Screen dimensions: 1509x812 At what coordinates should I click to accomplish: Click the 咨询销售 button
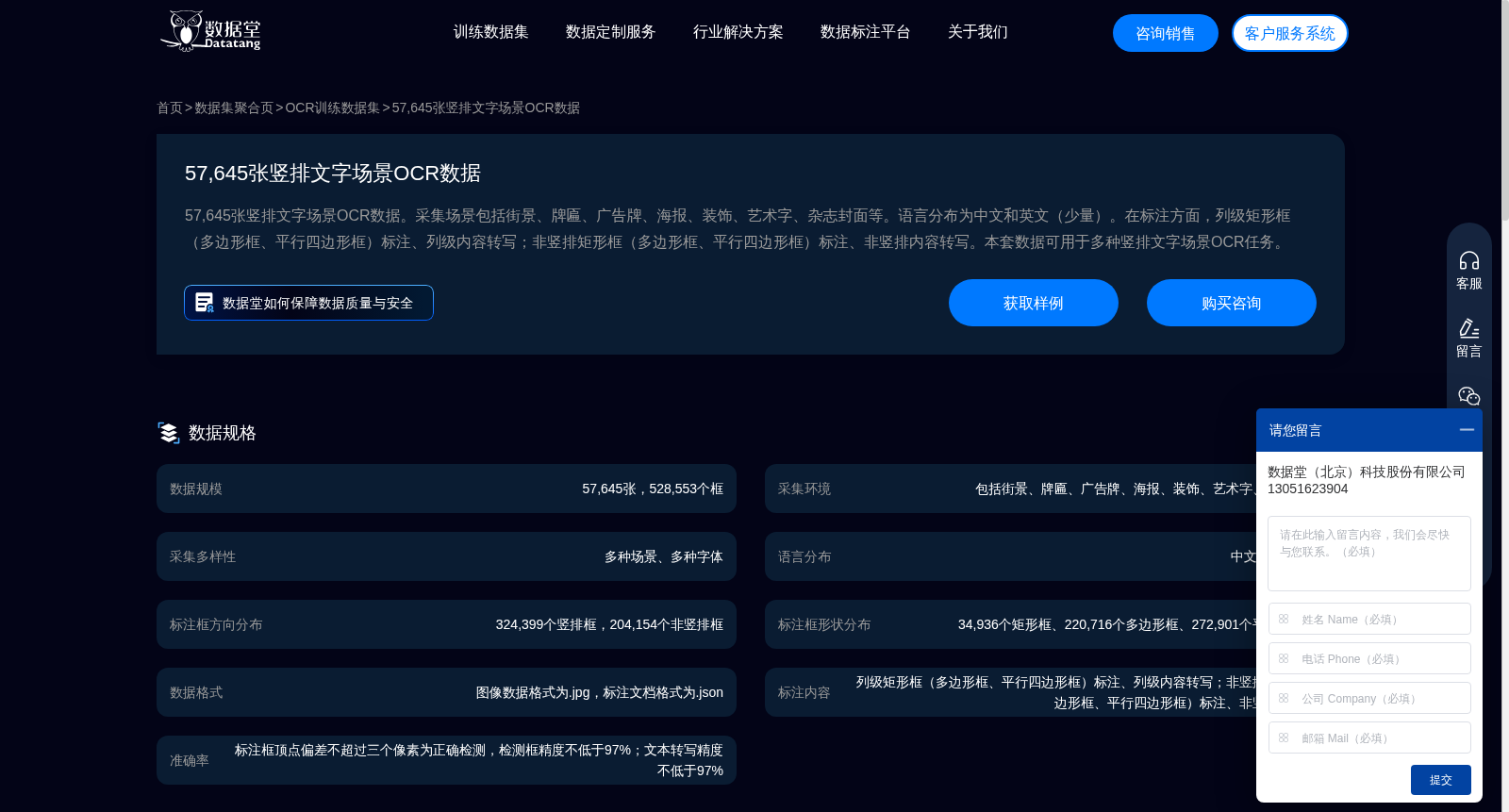[x=1166, y=33]
